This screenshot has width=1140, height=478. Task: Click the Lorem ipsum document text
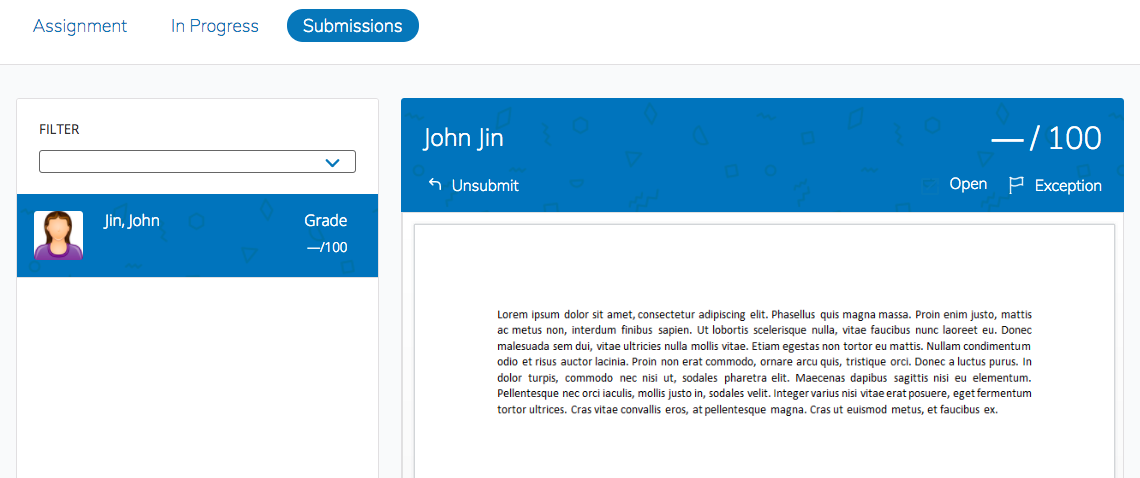[x=764, y=362]
